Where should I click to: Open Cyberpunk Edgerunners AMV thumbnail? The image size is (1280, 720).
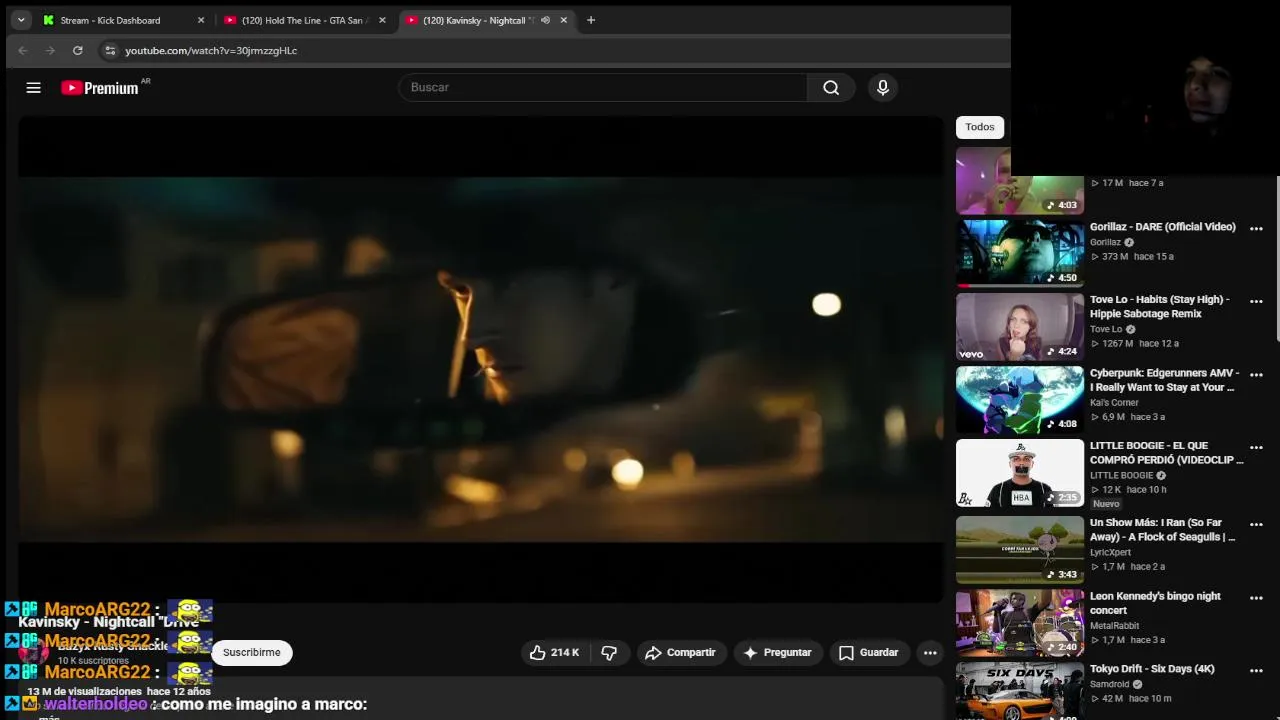(x=1020, y=400)
